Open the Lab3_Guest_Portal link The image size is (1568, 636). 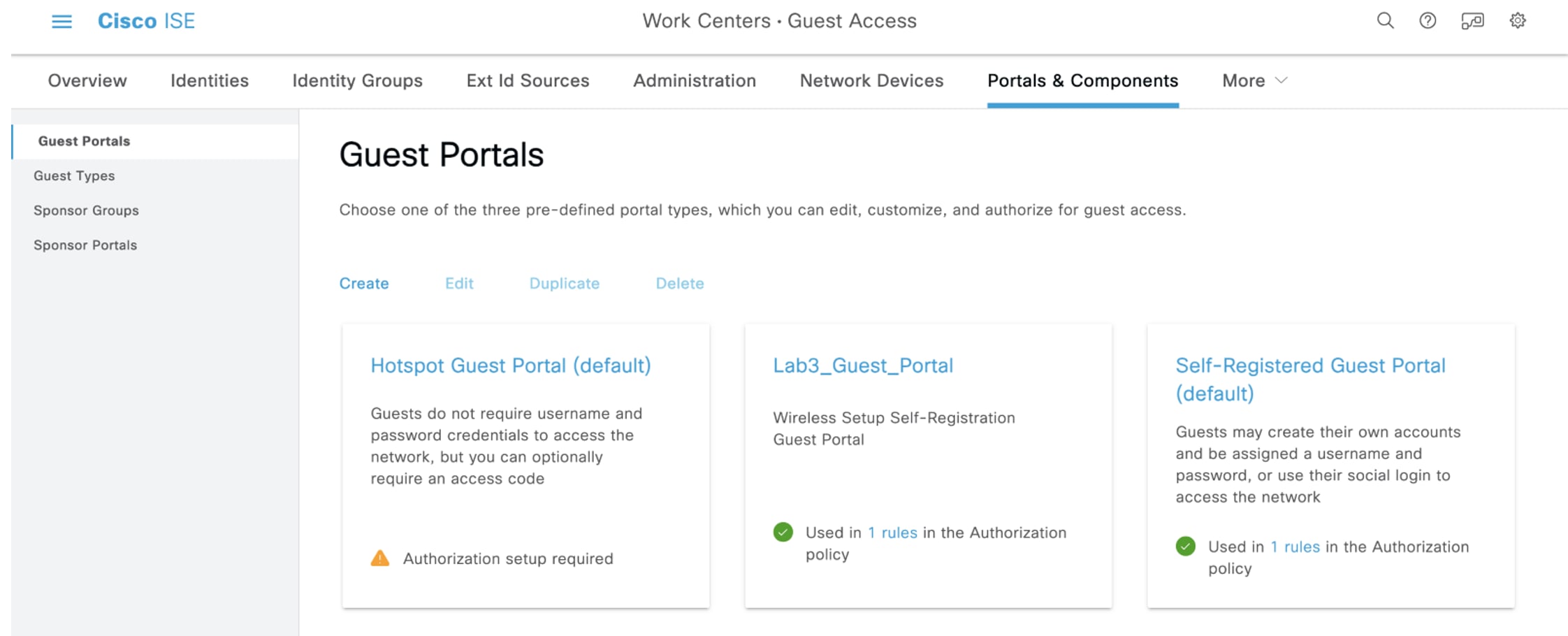point(862,366)
